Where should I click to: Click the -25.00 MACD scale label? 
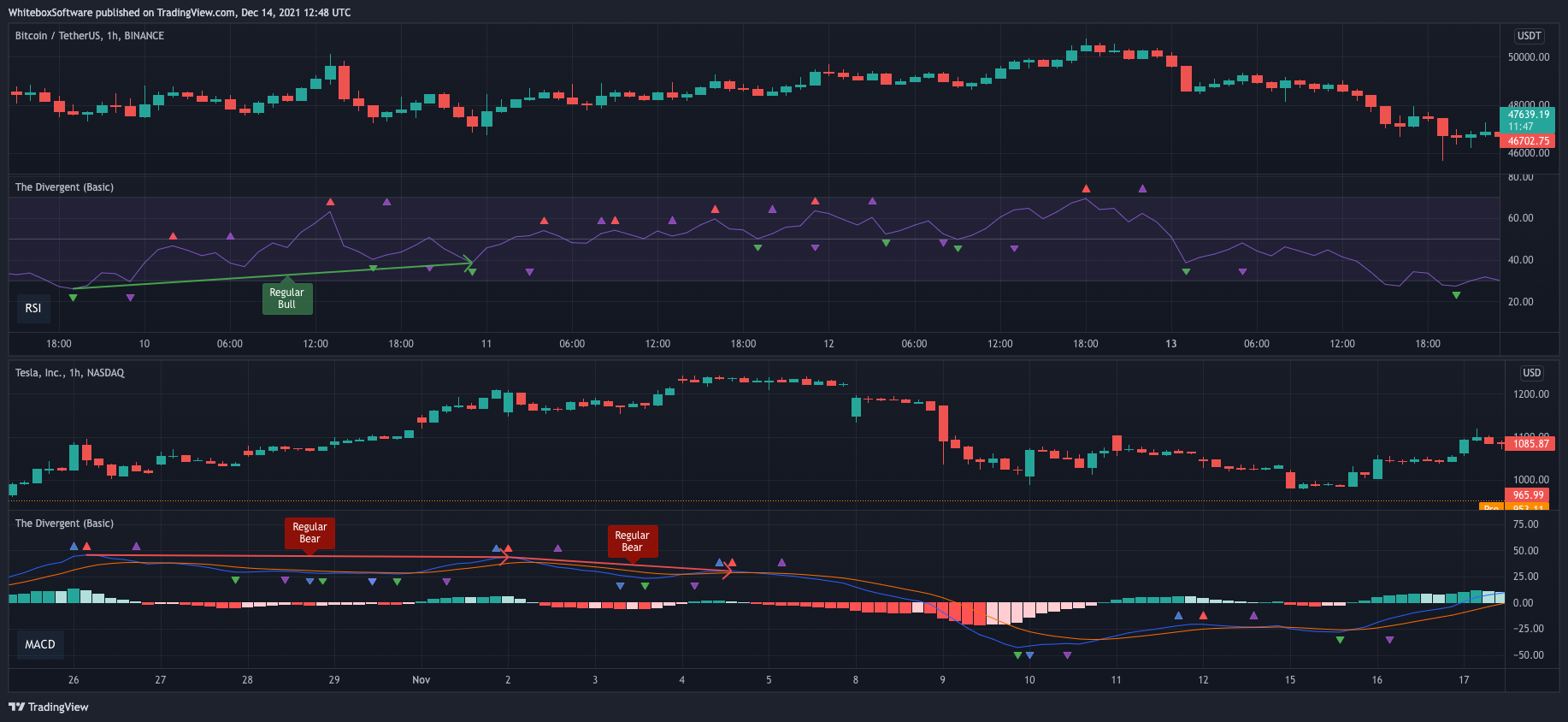tap(1528, 629)
